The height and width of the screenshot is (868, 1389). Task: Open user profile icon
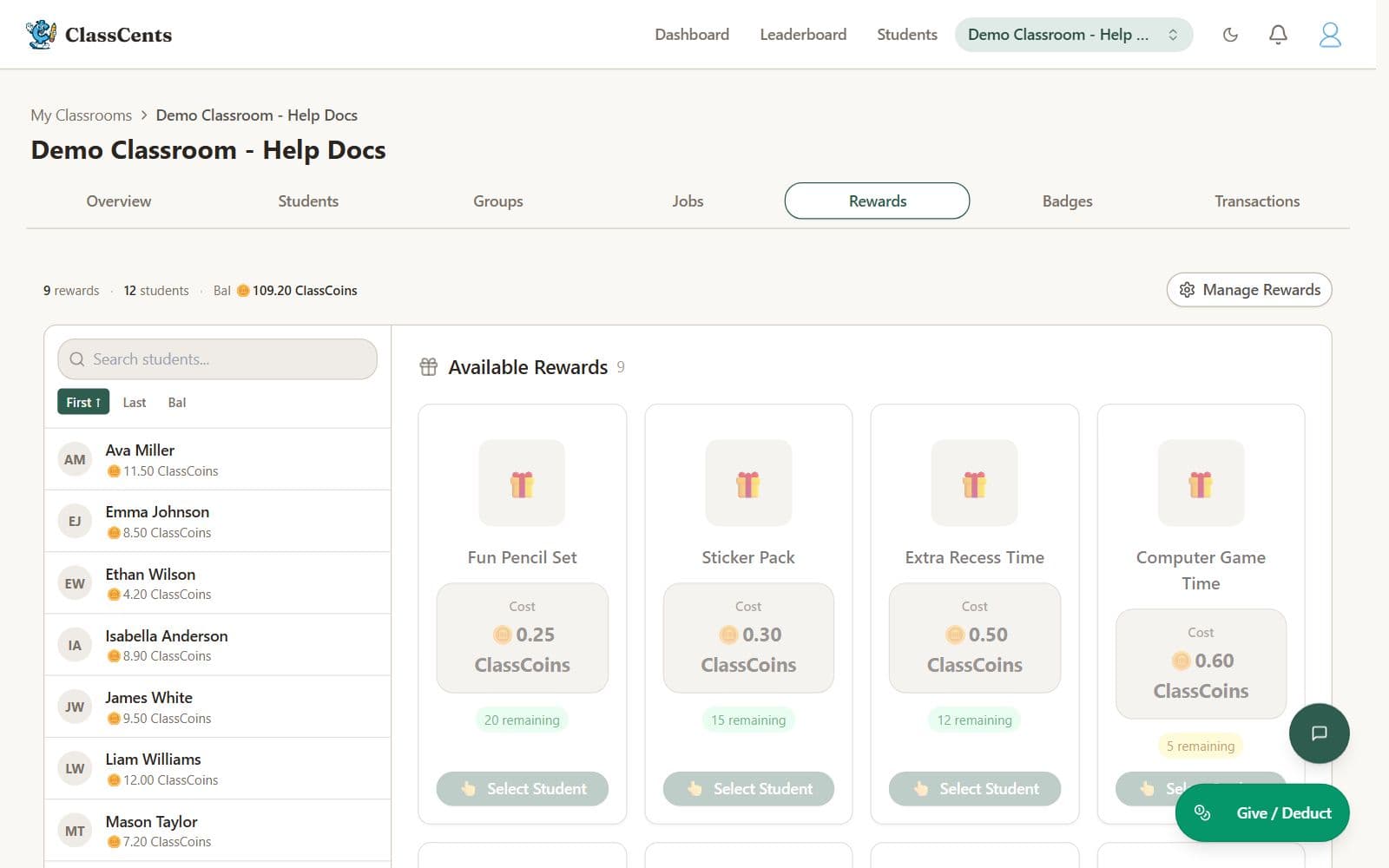point(1330,35)
